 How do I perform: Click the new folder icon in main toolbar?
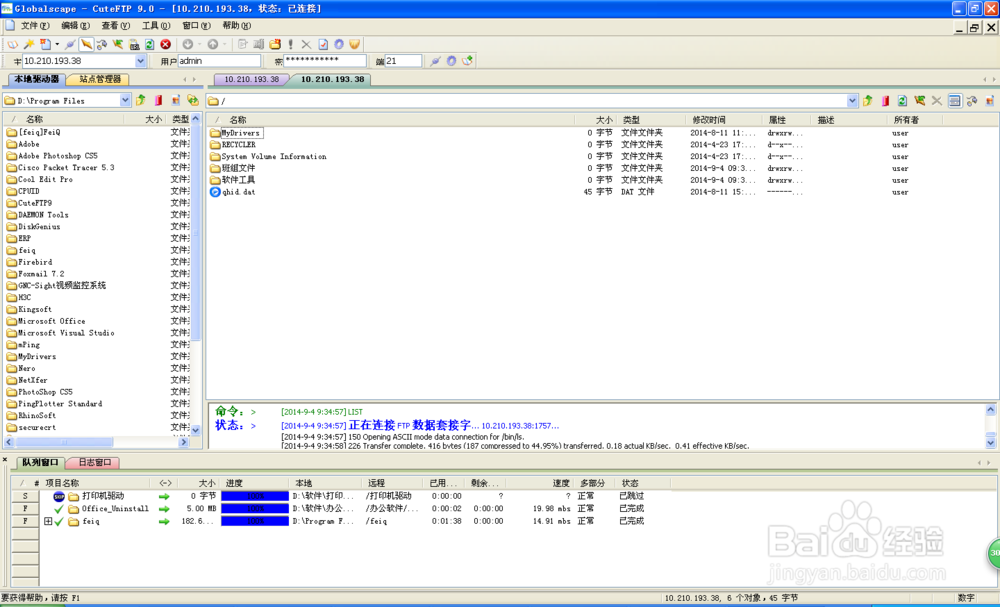coord(275,45)
